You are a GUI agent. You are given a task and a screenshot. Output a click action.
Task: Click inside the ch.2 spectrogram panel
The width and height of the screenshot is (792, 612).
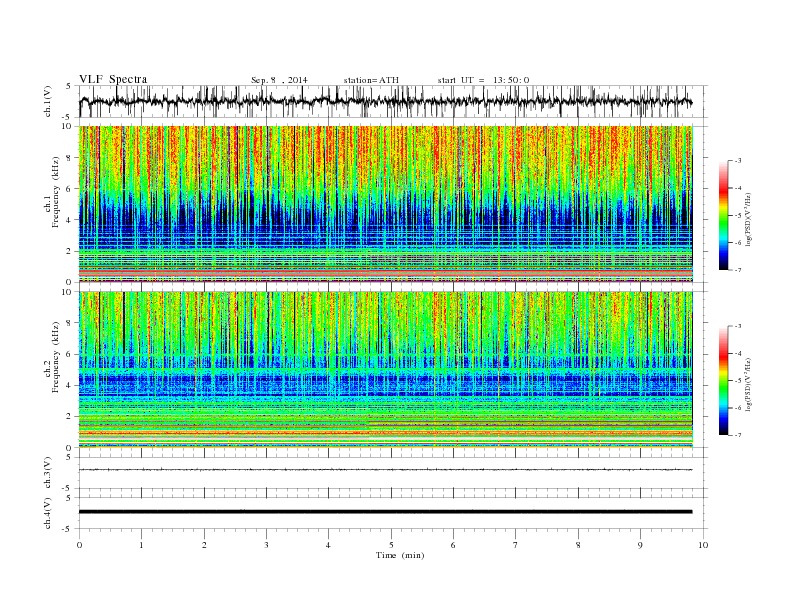click(386, 369)
